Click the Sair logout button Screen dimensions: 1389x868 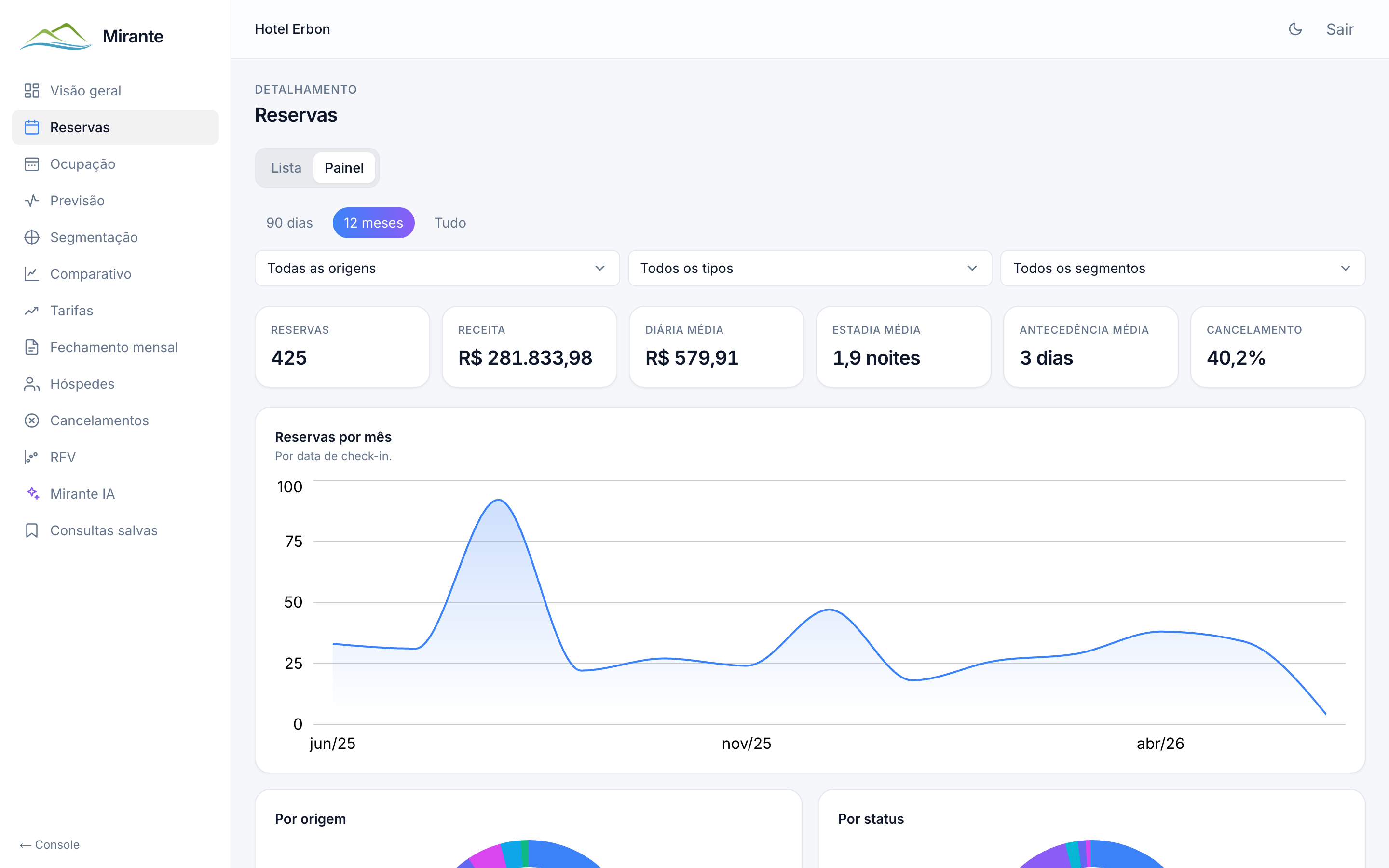point(1340,29)
